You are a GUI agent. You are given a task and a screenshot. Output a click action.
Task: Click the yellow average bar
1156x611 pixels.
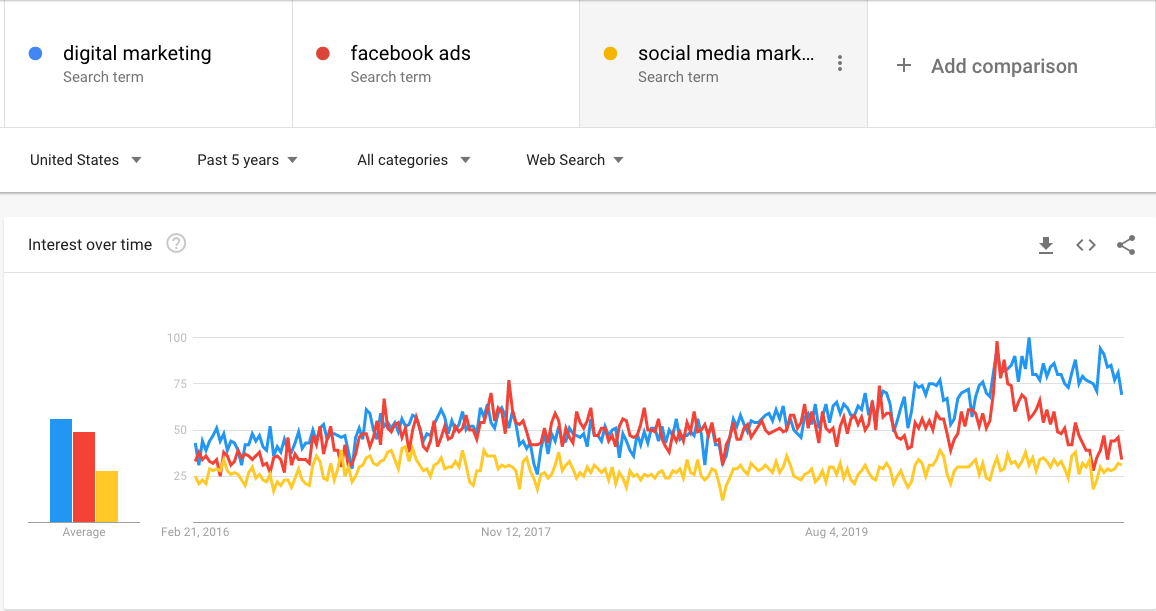click(107, 496)
